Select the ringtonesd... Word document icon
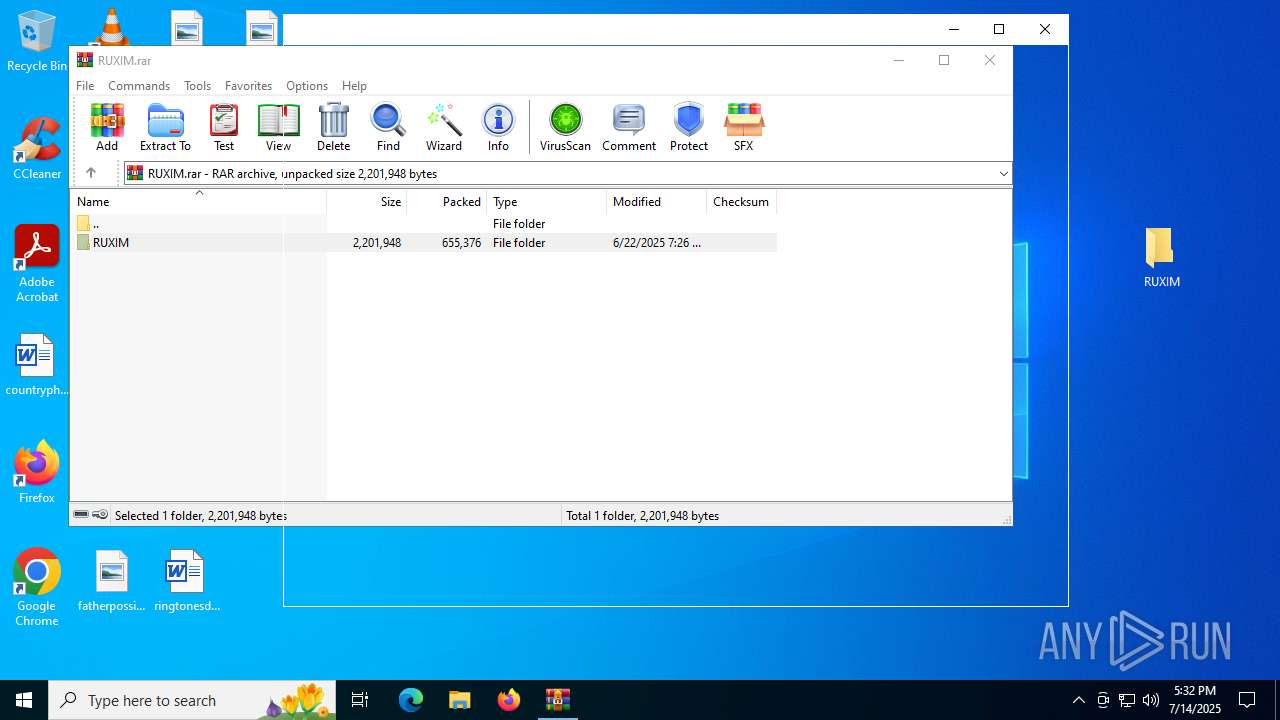This screenshot has height=720, width=1280. point(186,581)
